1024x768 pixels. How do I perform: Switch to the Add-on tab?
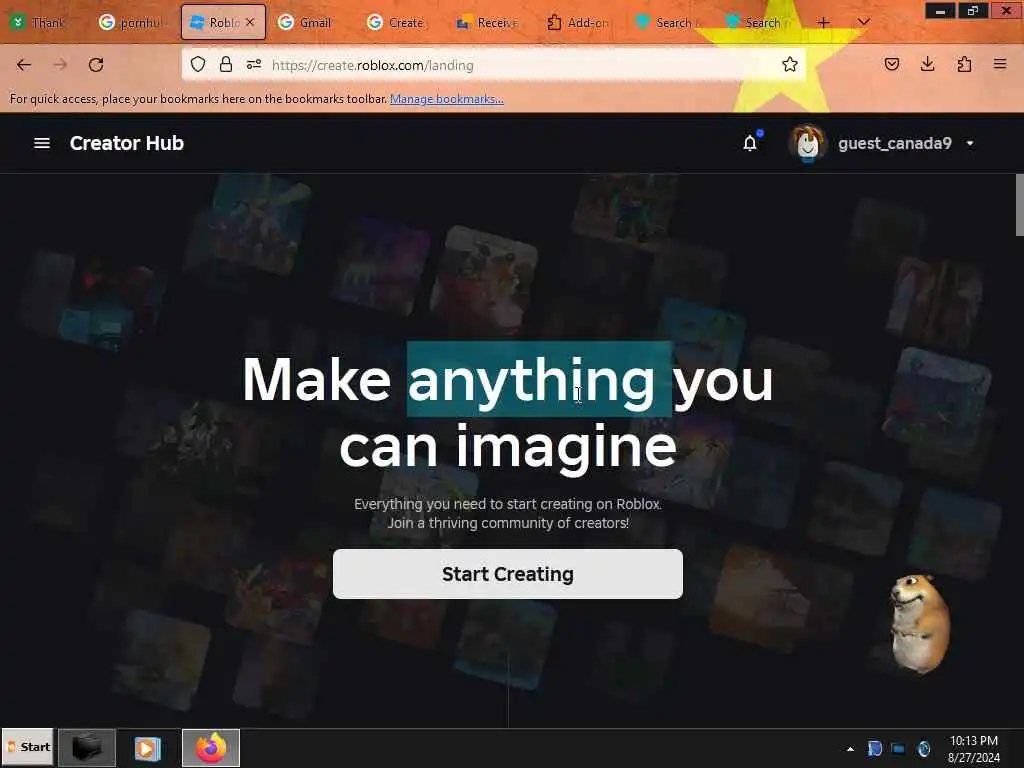(x=580, y=22)
